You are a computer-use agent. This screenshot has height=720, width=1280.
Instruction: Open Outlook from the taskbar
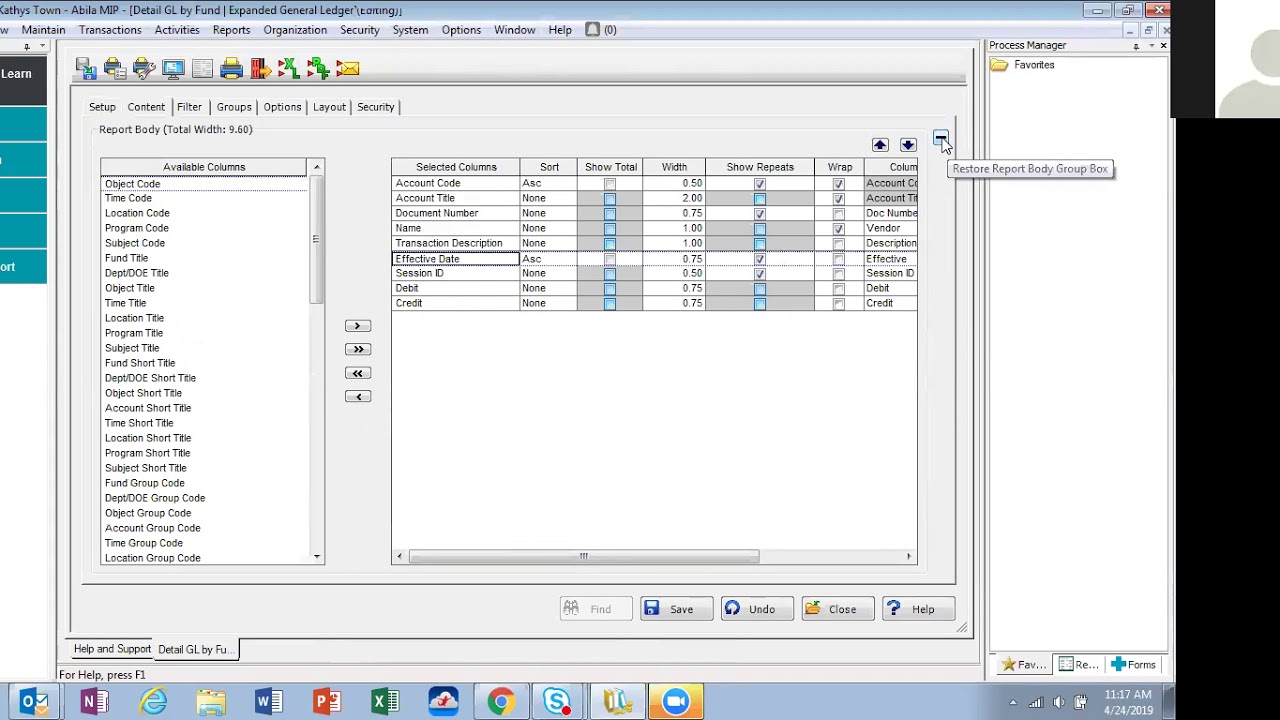tap(35, 702)
